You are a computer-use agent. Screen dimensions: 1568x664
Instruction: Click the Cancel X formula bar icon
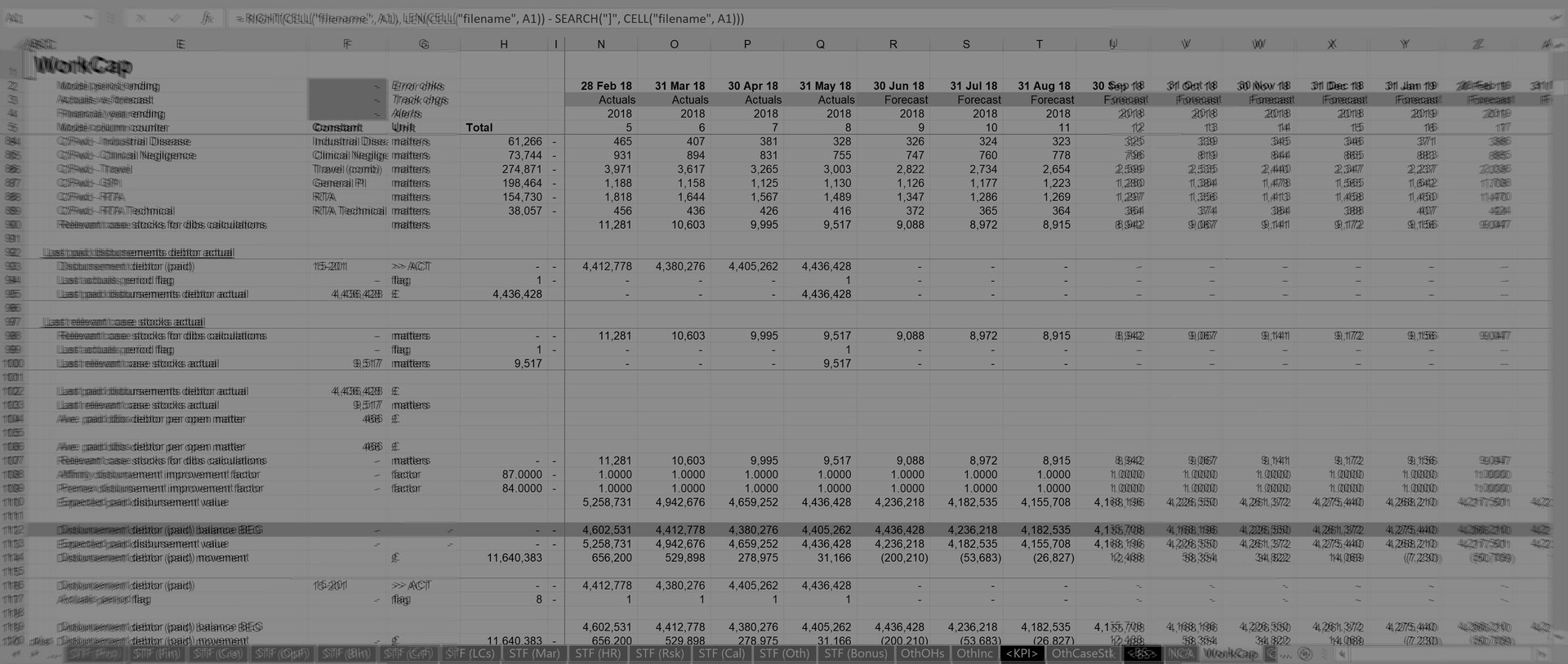tap(140, 18)
